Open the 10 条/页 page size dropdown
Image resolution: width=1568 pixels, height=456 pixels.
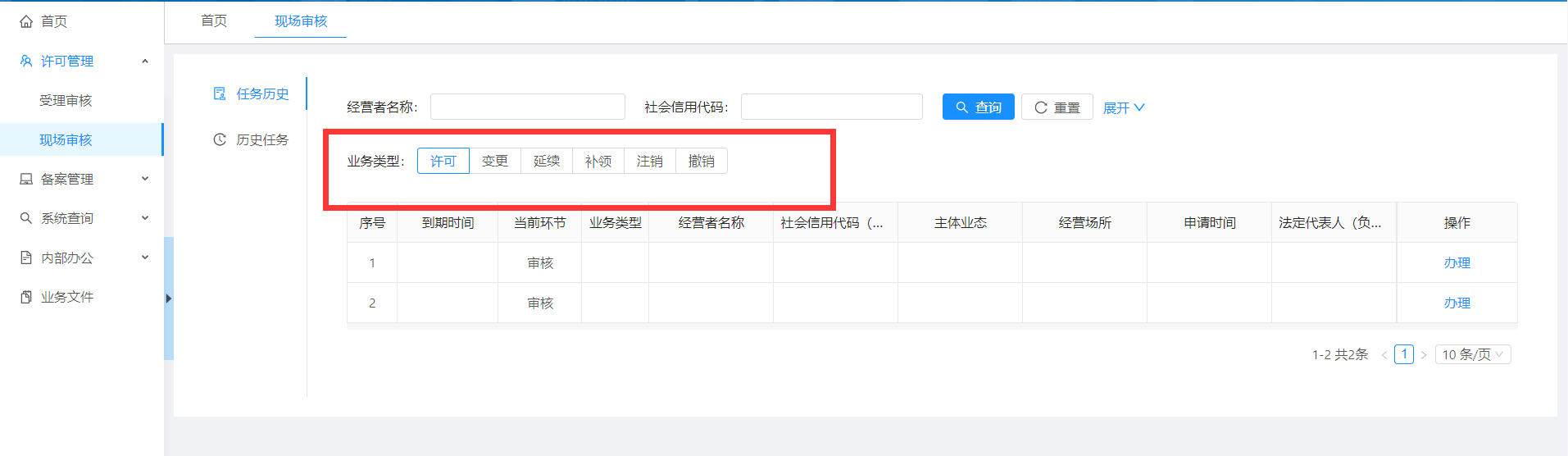point(1472,354)
